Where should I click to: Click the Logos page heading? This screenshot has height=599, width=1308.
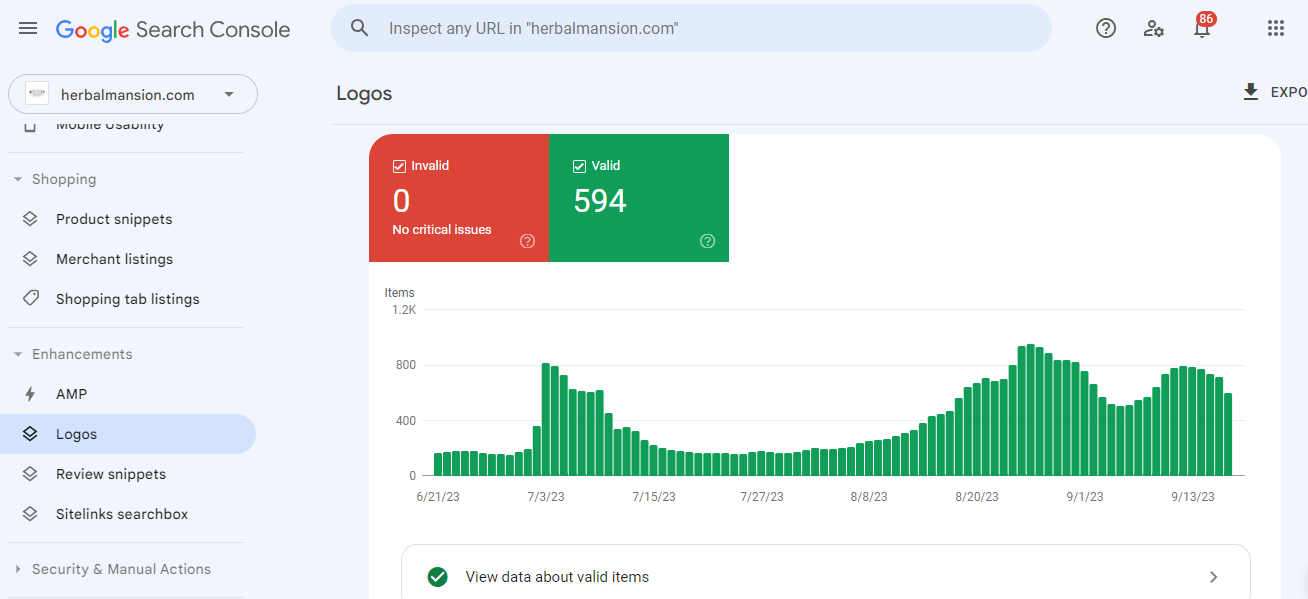click(364, 94)
